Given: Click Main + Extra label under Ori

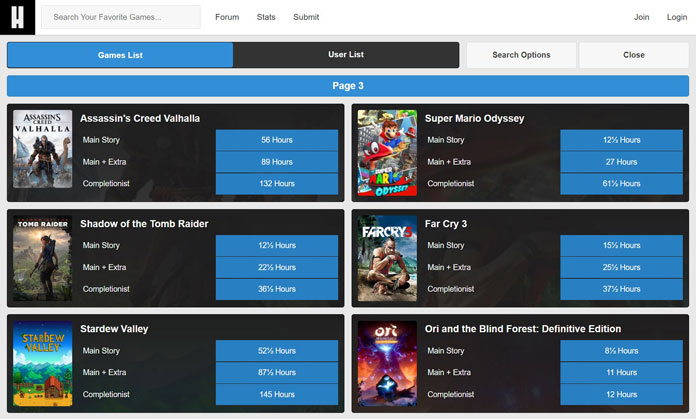Looking at the screenshot, I should coord(449,372).
